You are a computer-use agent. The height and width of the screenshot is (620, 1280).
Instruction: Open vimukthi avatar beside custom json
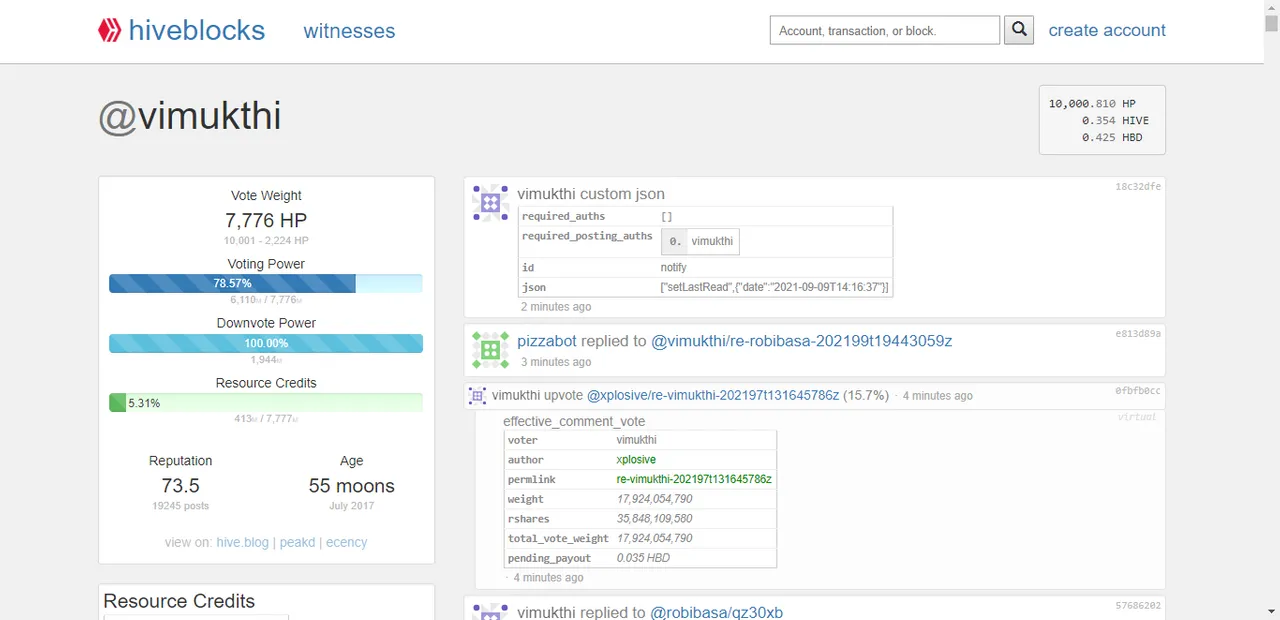click(x=490, y=203)
